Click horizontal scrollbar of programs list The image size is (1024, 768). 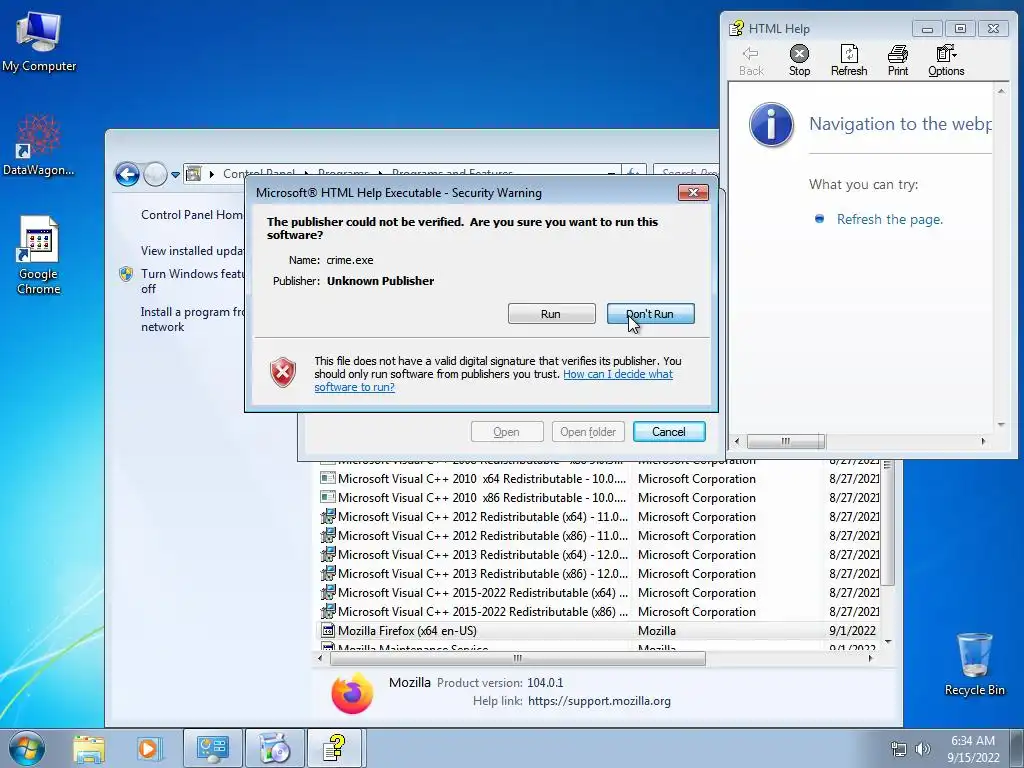[518, 658]
